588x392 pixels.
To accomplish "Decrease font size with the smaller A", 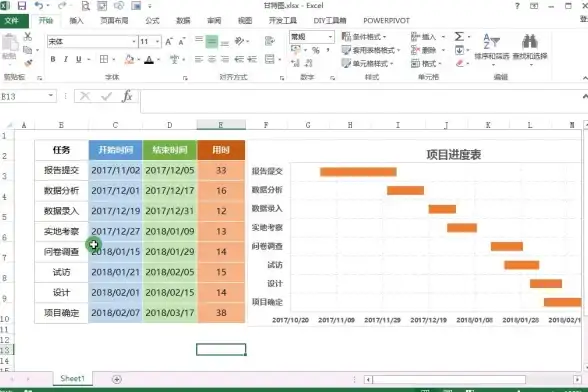I will [182, 41].
